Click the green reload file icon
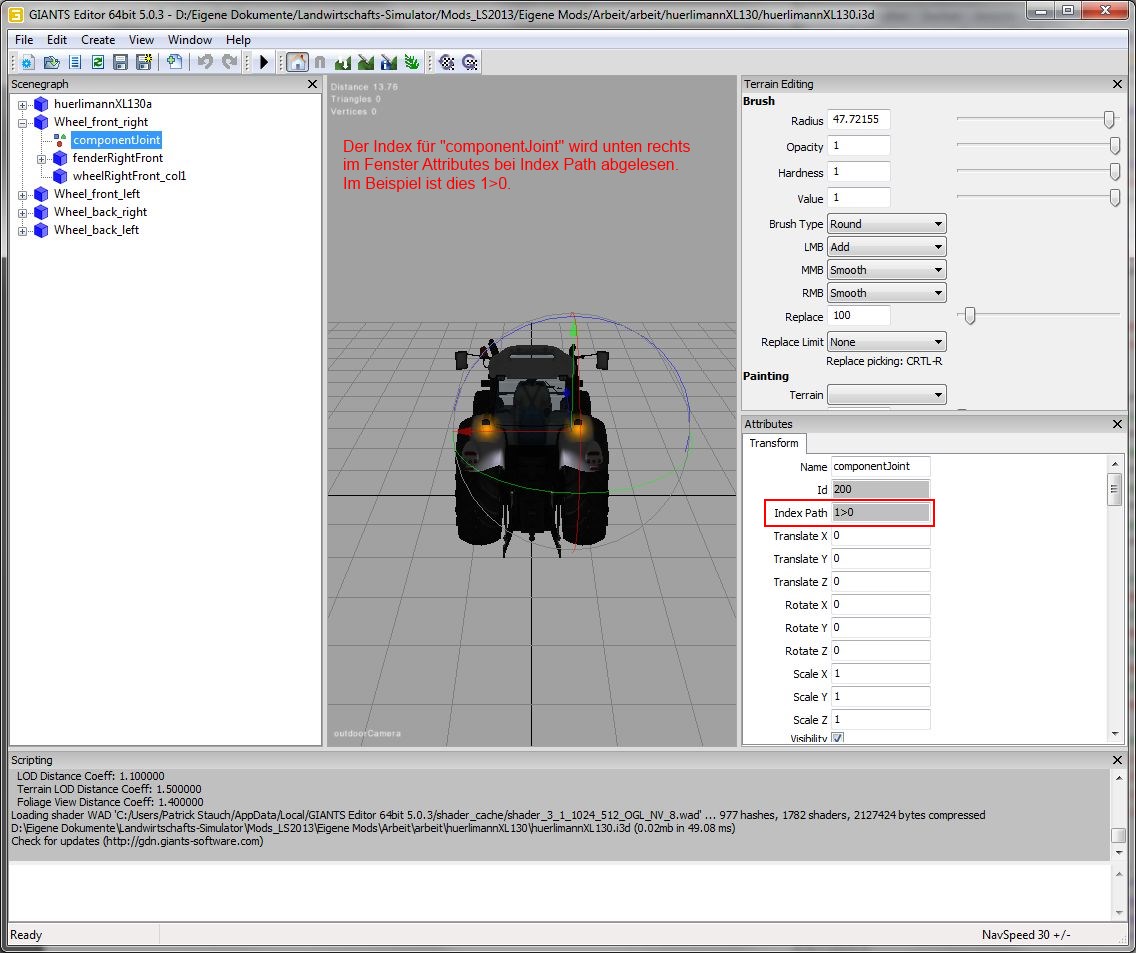The width and height of the screenshot is (1136, 953). (98, 62)
